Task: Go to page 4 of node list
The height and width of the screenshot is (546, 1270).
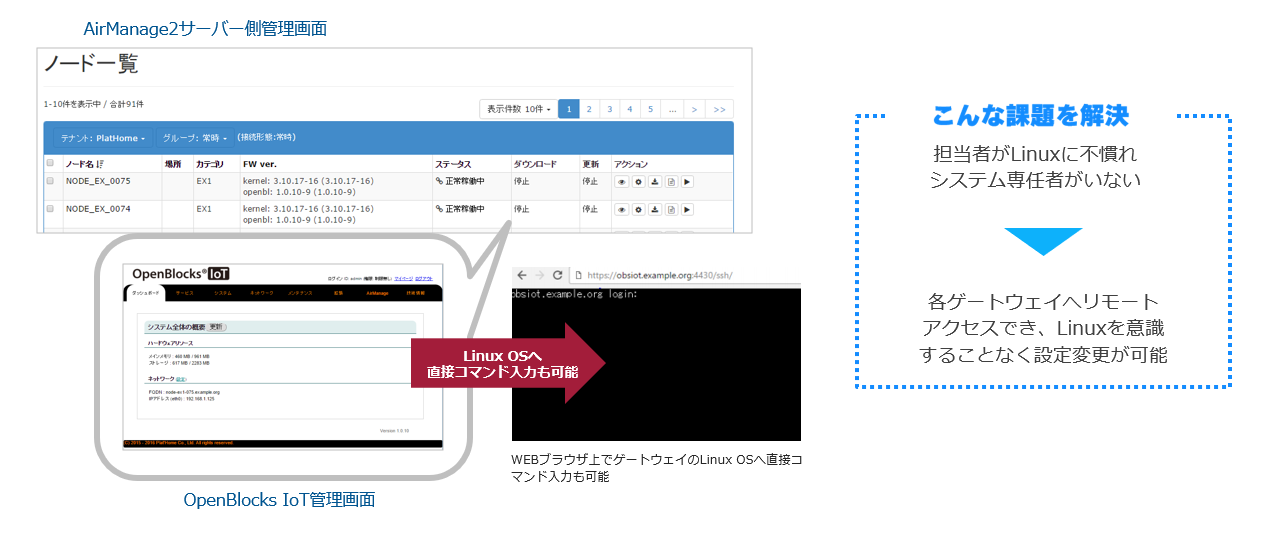Action: pyautogui.click(x=630, y=109)
